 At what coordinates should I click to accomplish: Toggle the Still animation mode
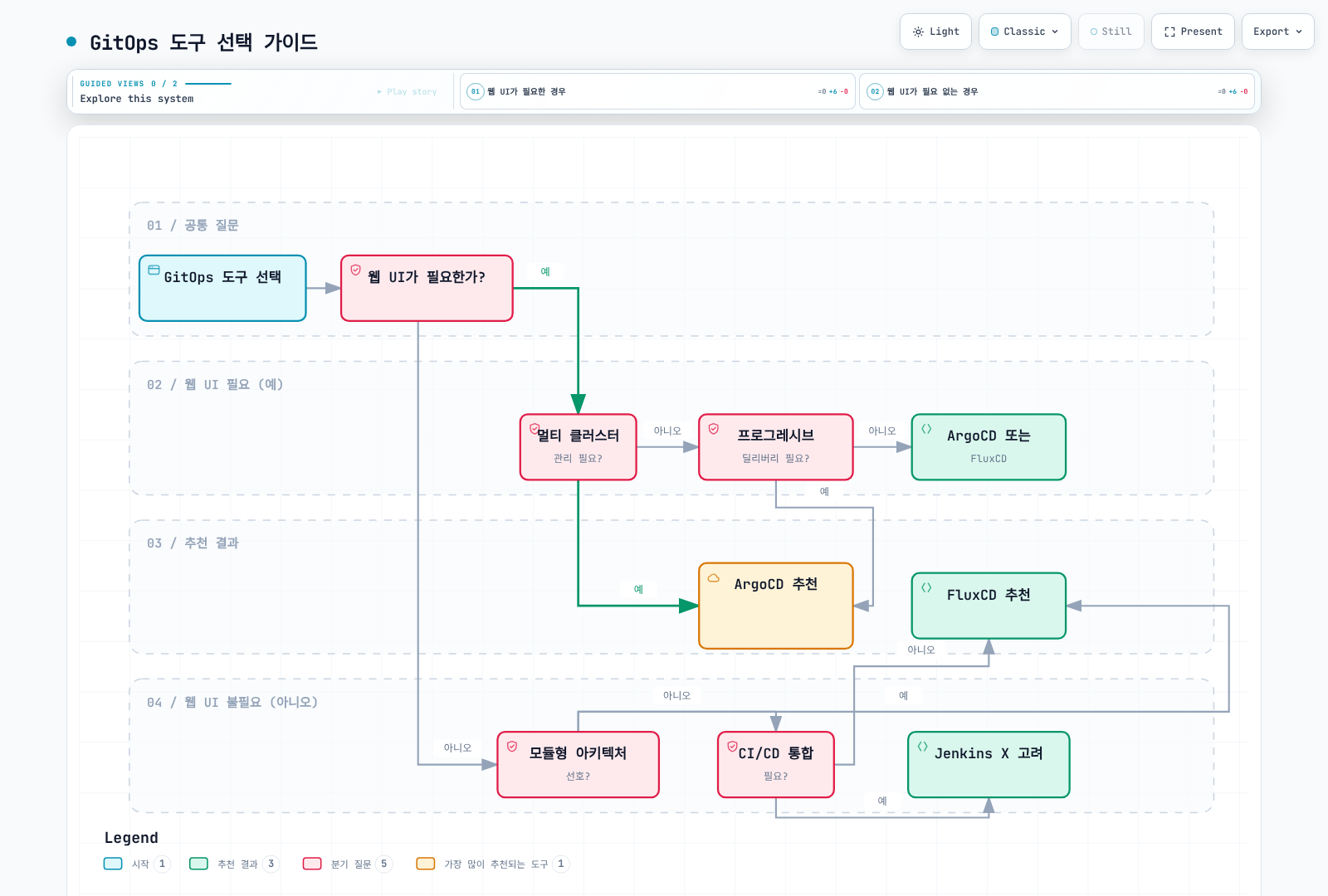[x=1111, y=32]
